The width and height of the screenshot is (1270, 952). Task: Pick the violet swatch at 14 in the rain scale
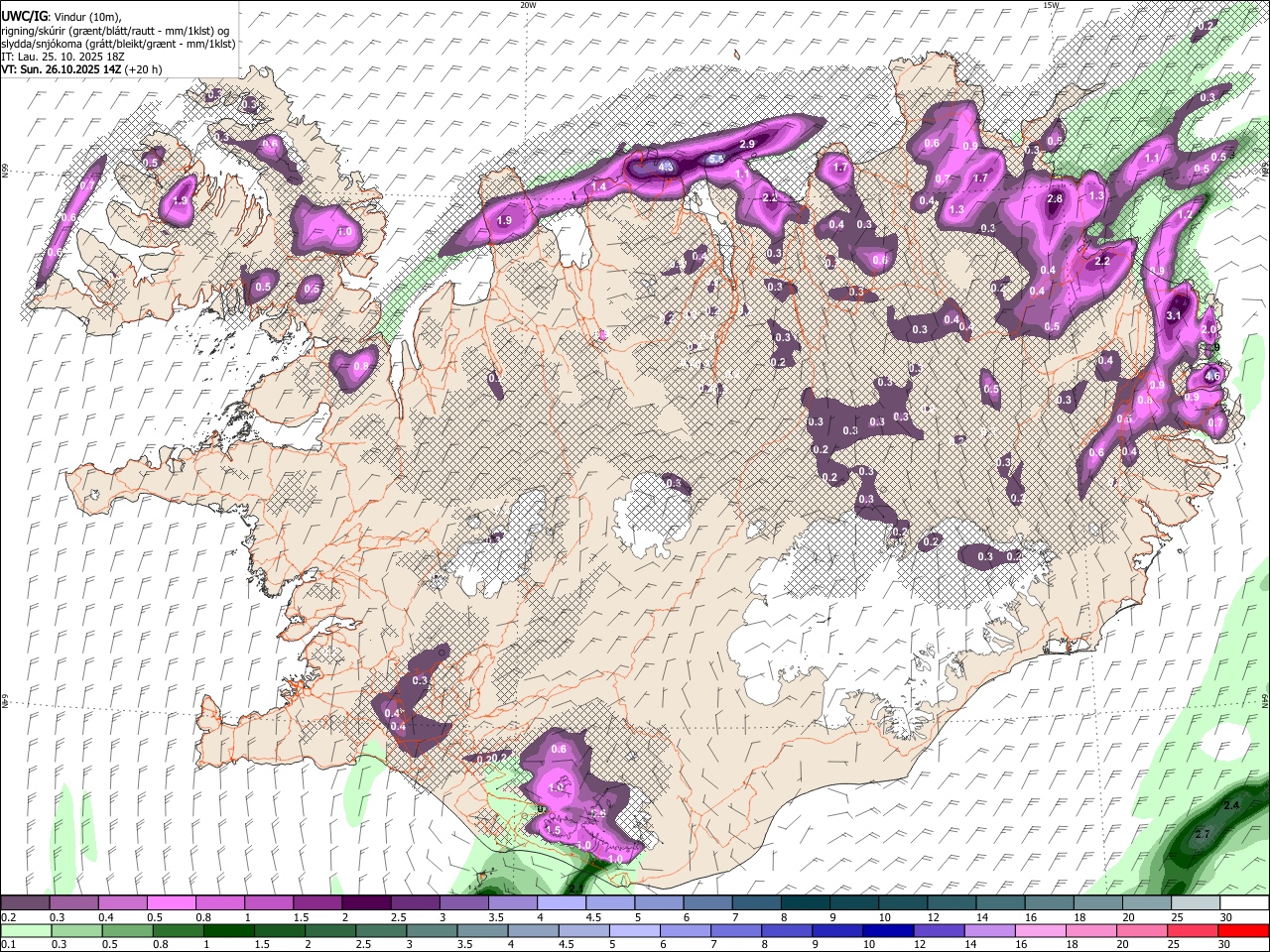989,930
